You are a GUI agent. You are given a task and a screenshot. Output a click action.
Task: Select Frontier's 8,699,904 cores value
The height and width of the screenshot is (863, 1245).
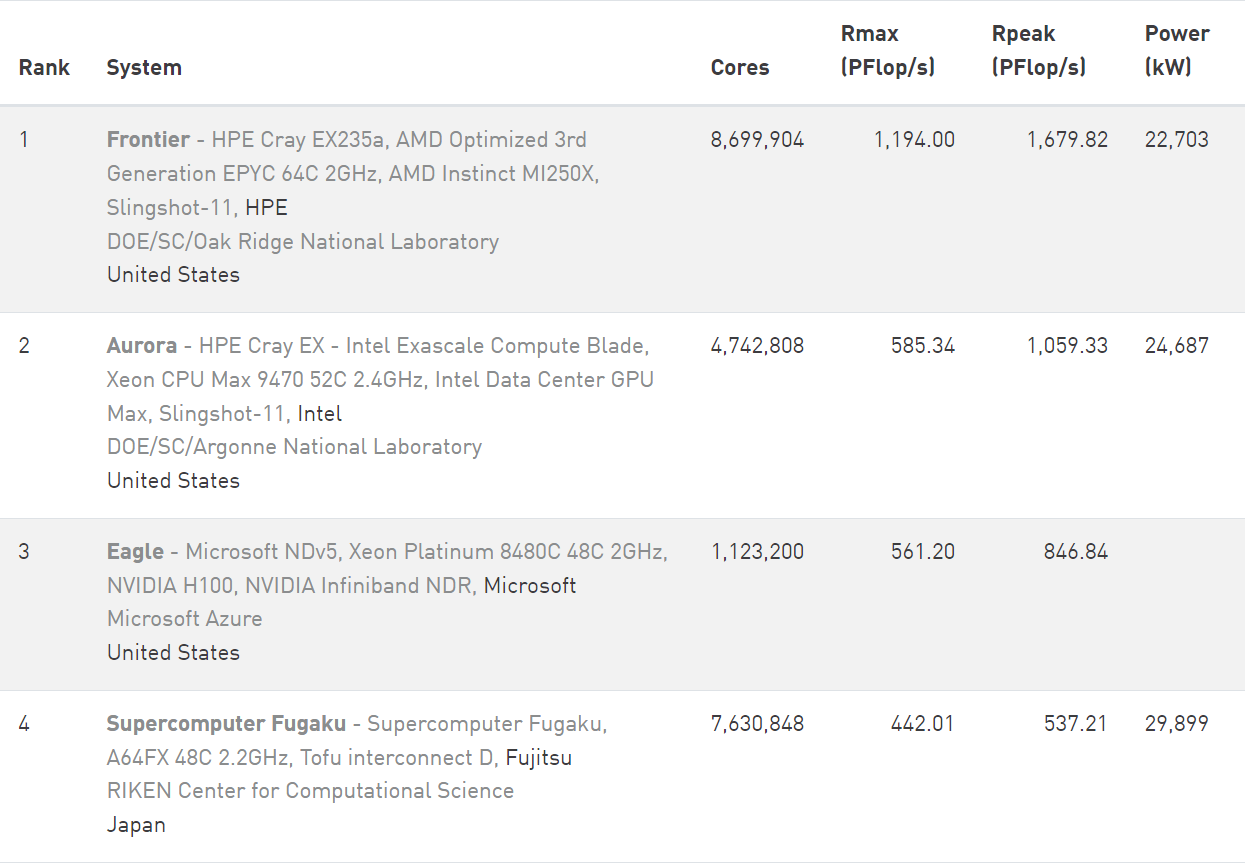click(x=757, y=139)
